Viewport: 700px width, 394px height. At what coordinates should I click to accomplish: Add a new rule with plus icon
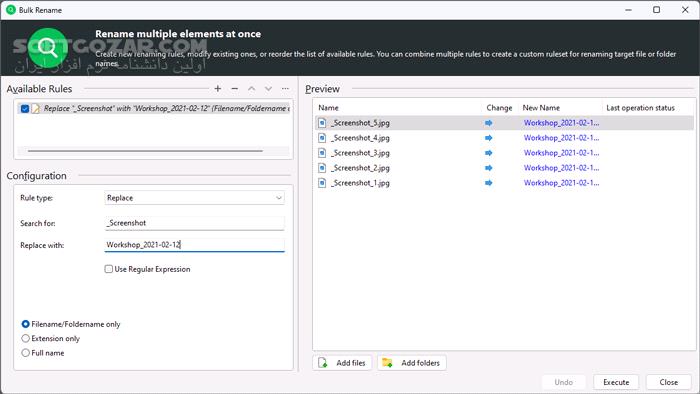pos(217,88)
